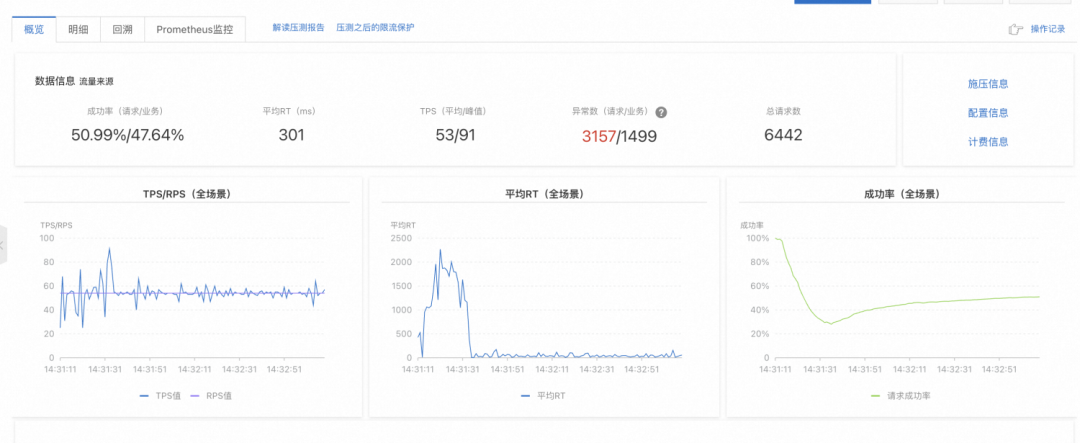Expand the collapsed left sidebar handle
Image resolution: width=1080 pixels, height=443 pixels.
(x=3, y=245)
